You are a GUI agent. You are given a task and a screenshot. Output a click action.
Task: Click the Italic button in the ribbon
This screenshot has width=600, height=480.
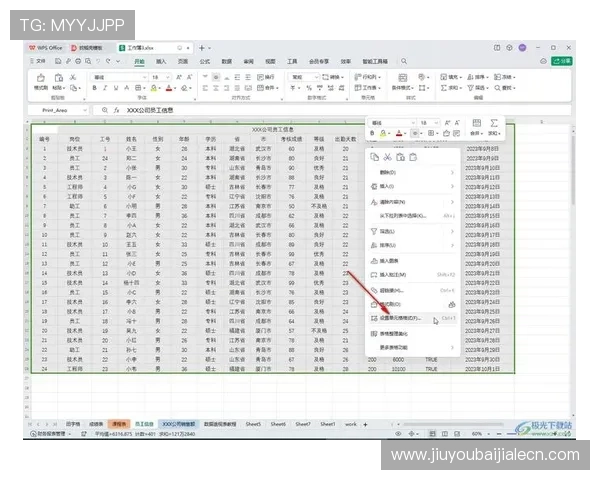pyautogui.click(x=105, y=88)
